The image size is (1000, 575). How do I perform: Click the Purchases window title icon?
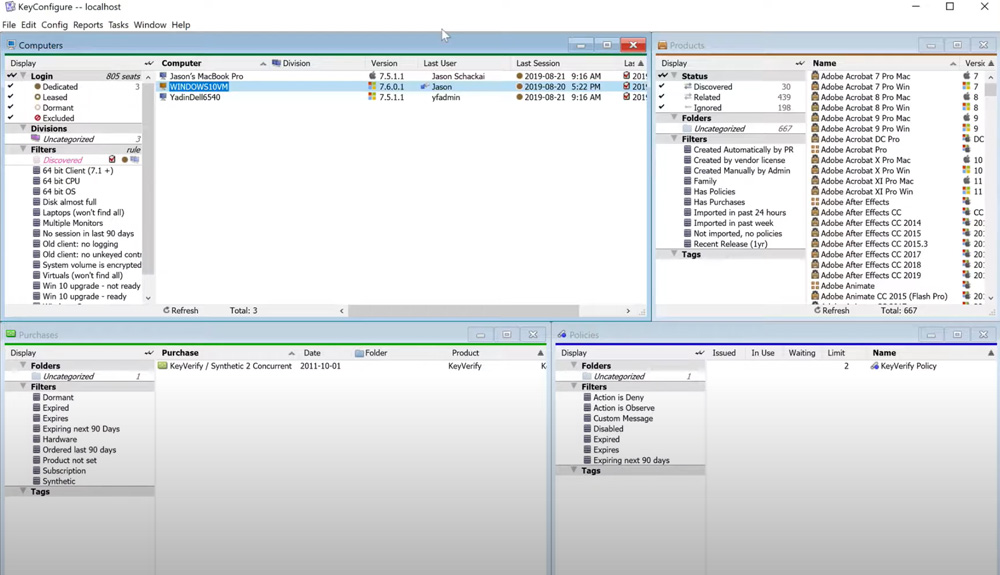[x=11, y=334]
